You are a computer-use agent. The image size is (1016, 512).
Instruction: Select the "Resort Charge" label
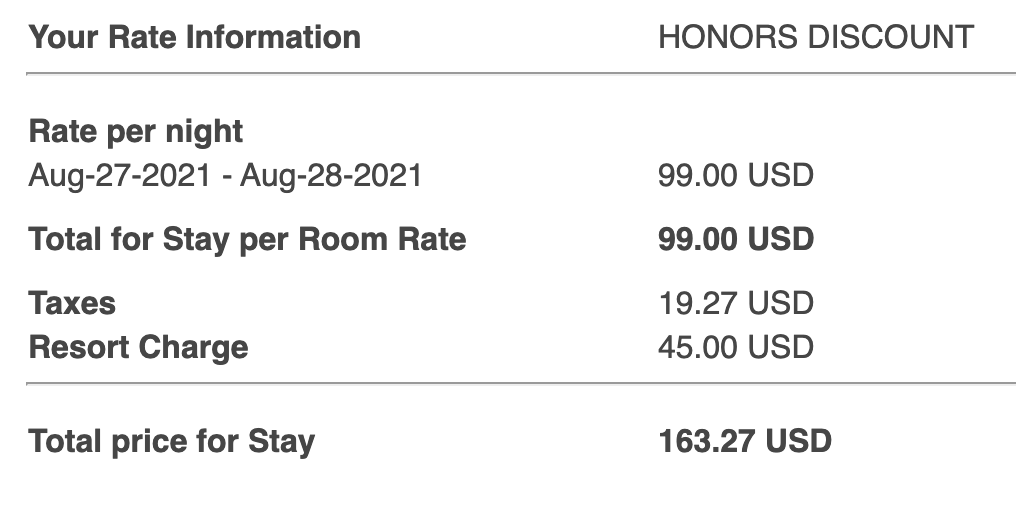pos(138,347)
